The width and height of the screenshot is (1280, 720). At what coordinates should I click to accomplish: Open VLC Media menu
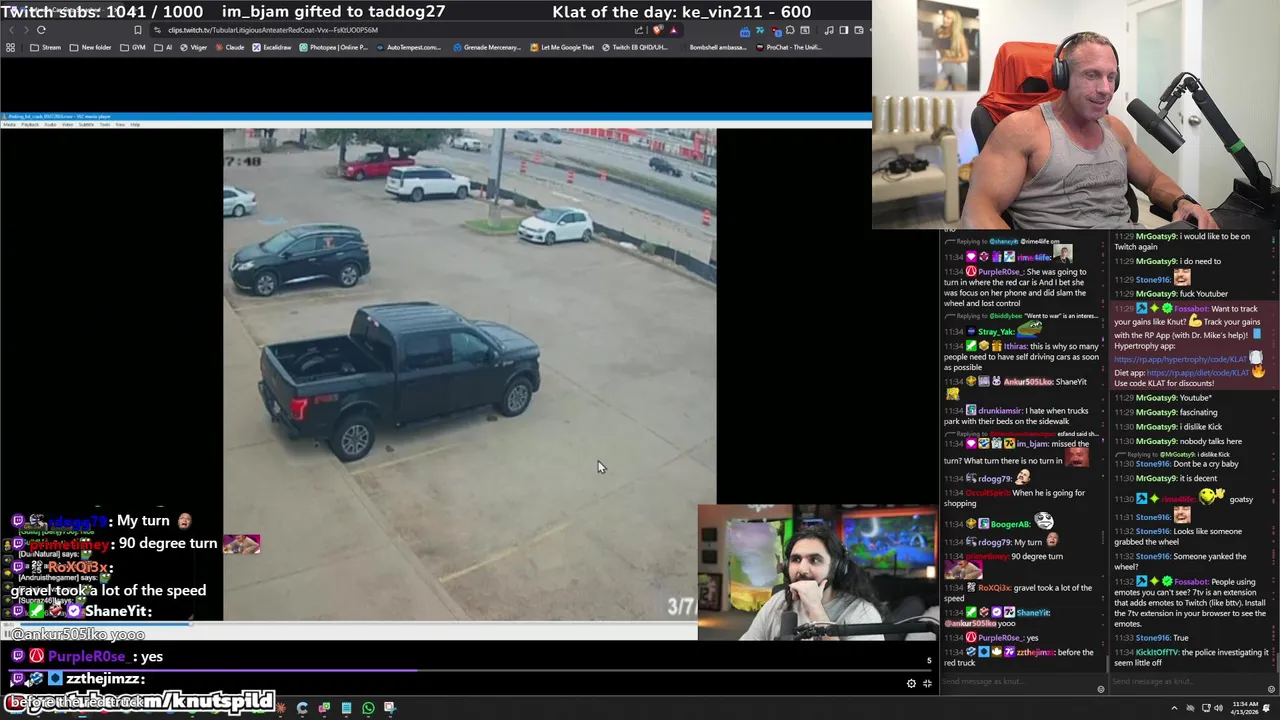(10, 124)
